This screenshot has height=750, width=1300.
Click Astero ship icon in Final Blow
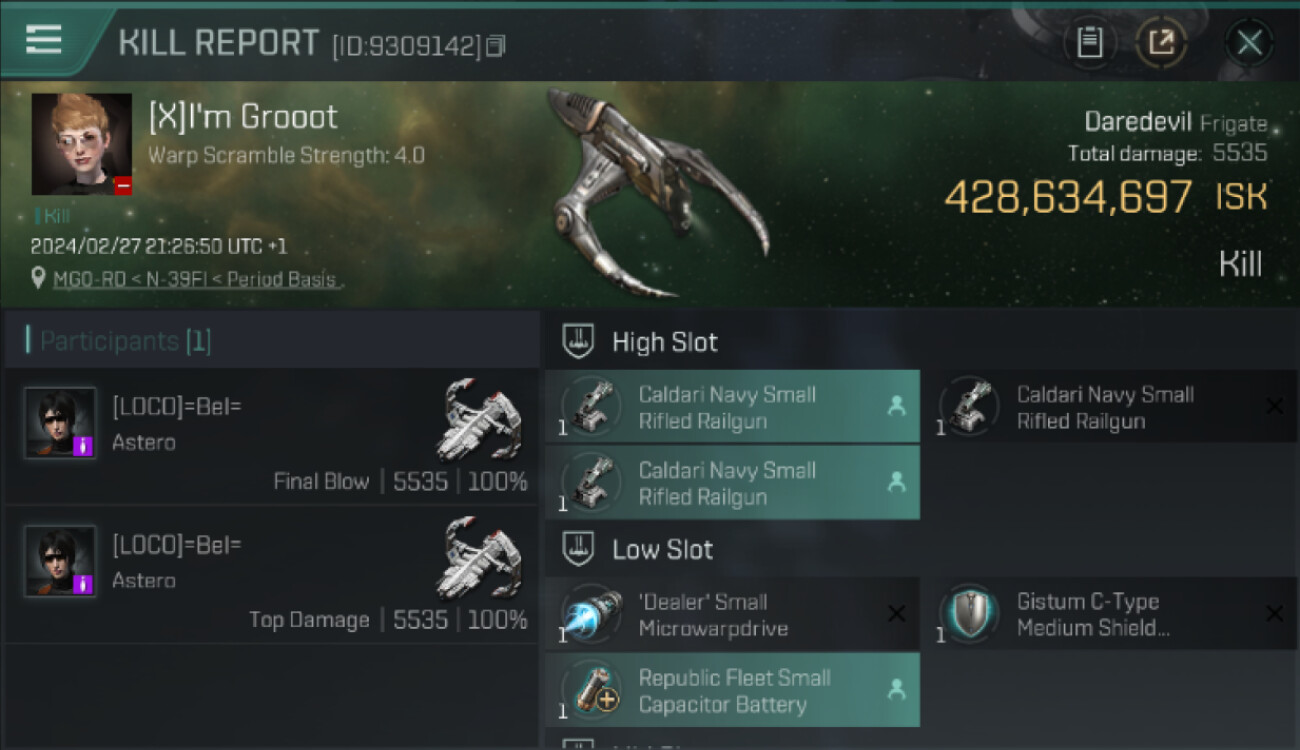(482, 418)
